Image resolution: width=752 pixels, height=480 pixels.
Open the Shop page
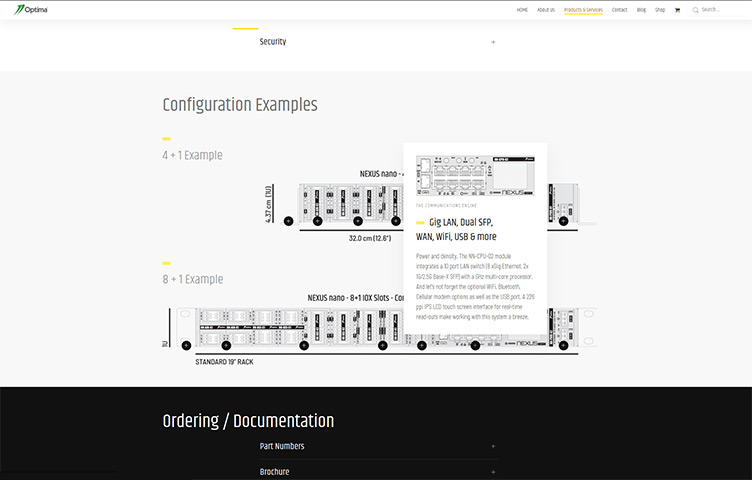coord(660,10)
